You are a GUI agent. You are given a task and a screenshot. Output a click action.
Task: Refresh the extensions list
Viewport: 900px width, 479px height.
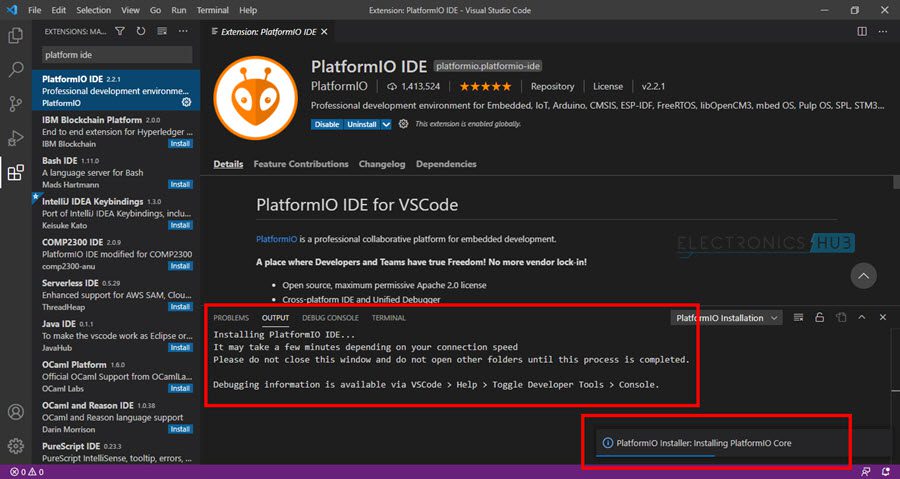(141, 32)
